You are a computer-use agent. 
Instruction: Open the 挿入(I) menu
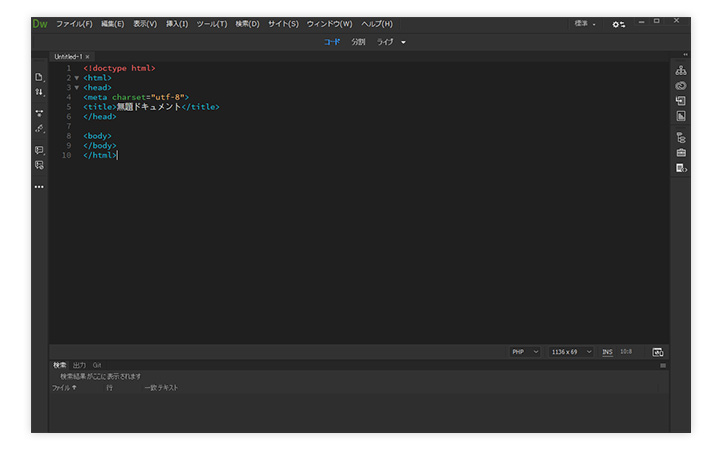tap(177, 24)
